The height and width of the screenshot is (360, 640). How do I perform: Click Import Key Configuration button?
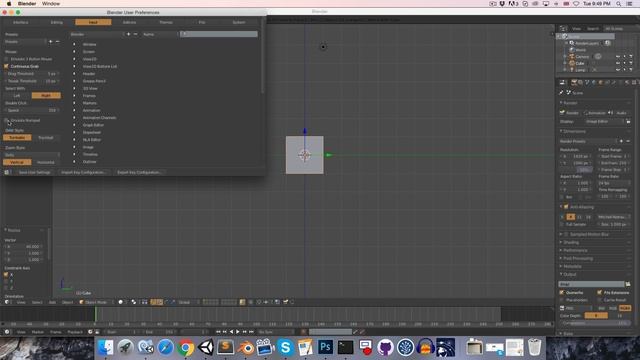tap(83, 172)
